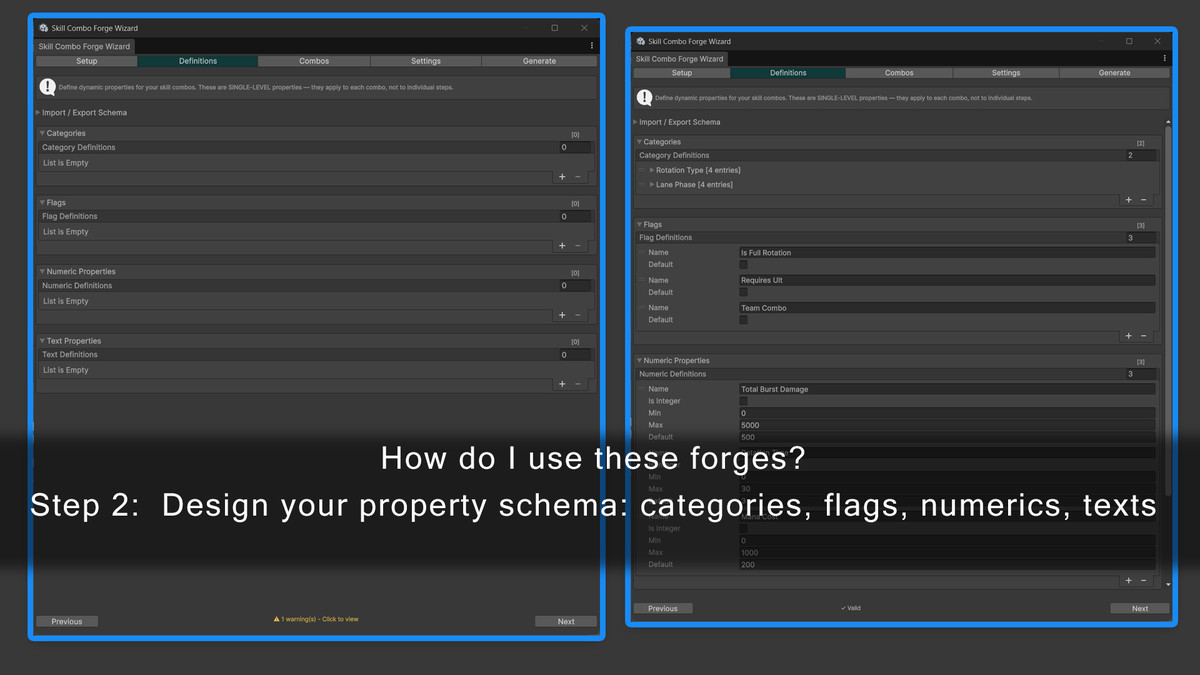
Task: Open Settings tab in right window
Action: 1006,73
